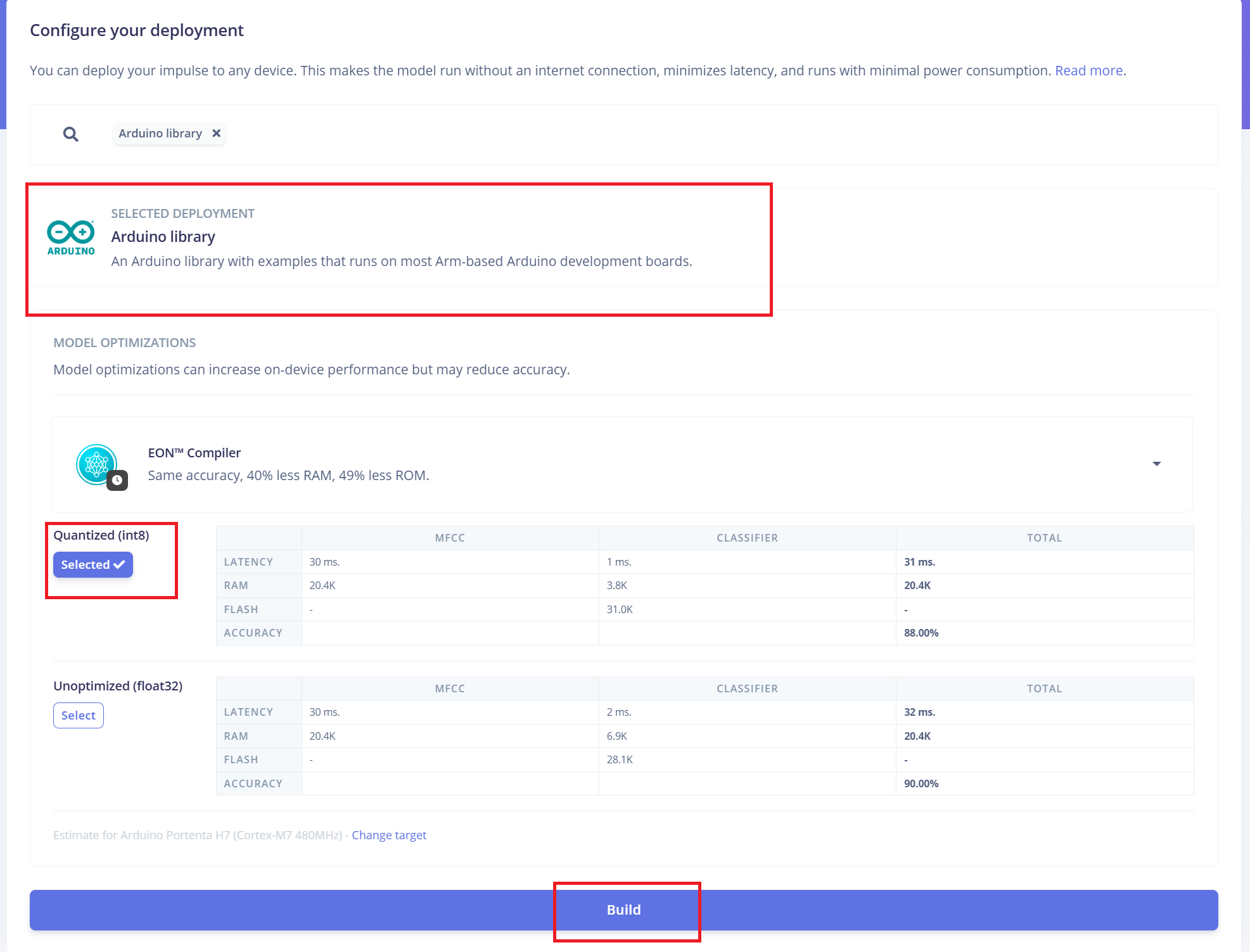1250x952 pixels.
Task: Click the search magnifier icon
Action: click(71, 134)
